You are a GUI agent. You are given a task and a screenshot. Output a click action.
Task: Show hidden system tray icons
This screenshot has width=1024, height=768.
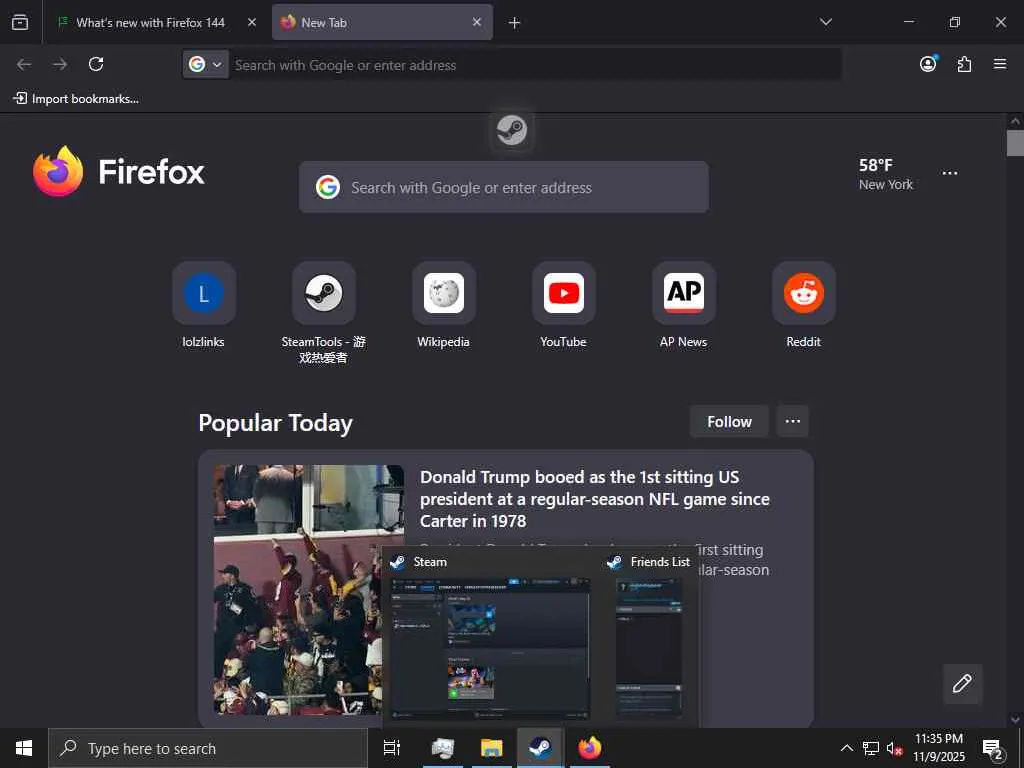tap(846, 748)
